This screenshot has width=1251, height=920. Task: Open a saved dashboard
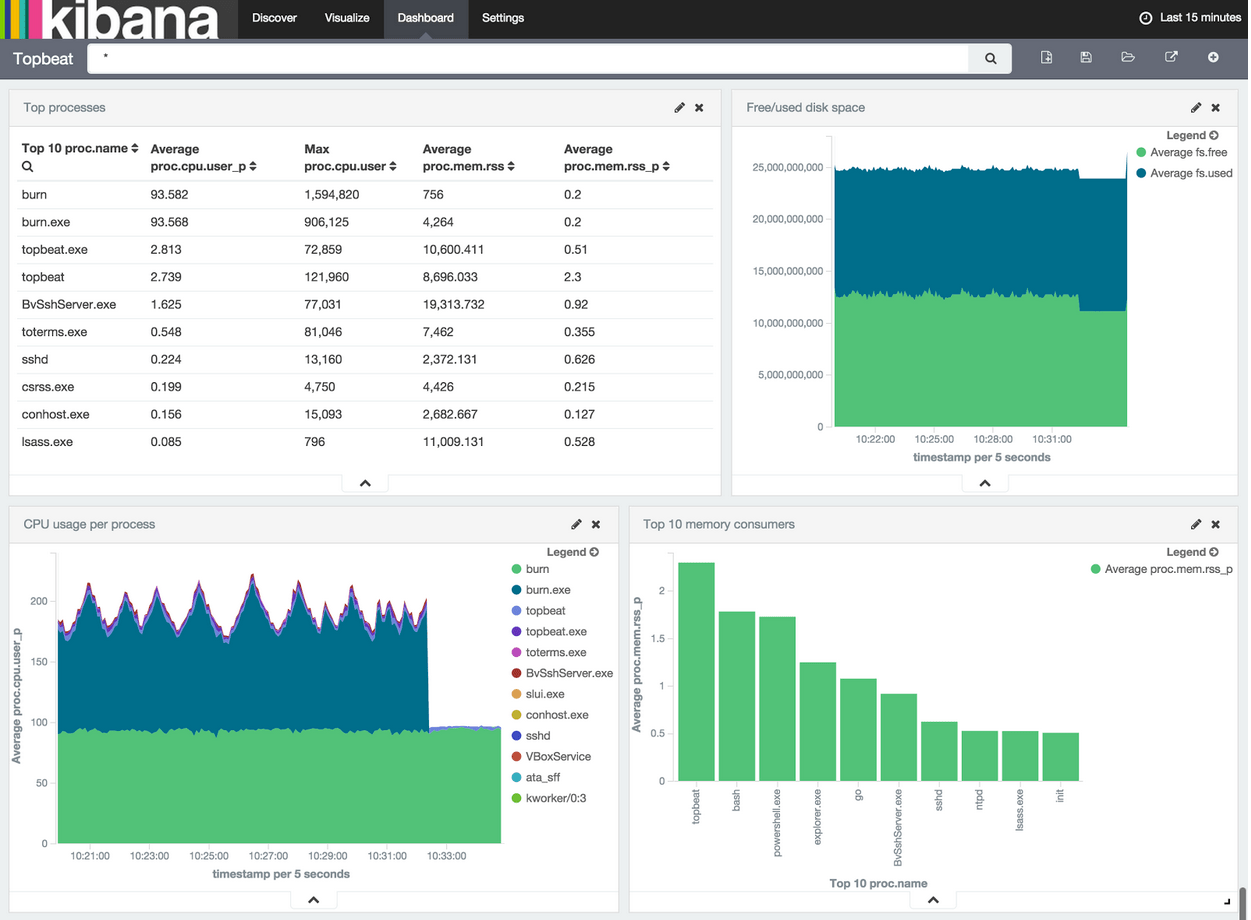1128,57
